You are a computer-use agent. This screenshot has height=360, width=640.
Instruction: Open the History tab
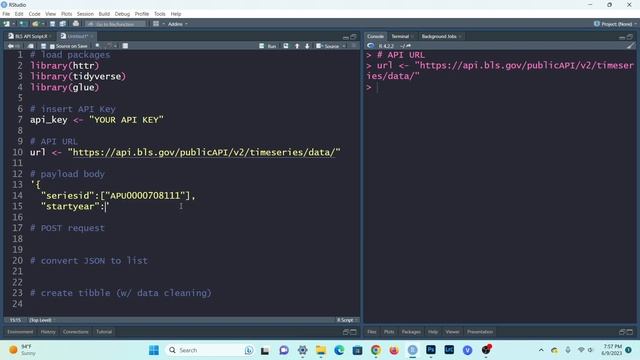pos(48,332)
